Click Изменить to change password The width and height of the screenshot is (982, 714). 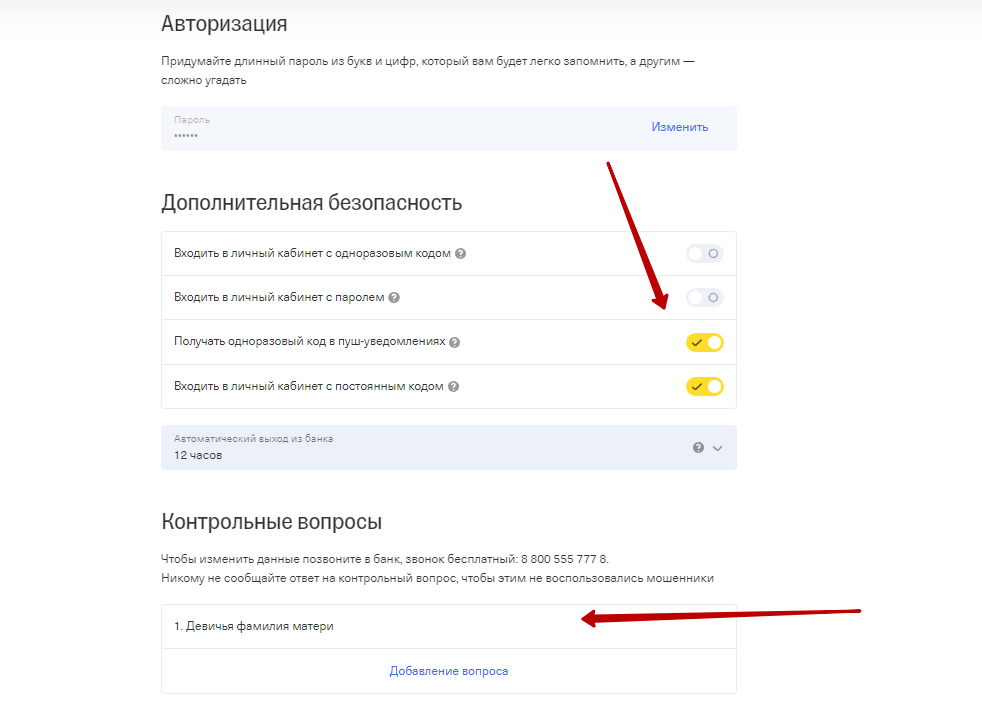(680, 127)
